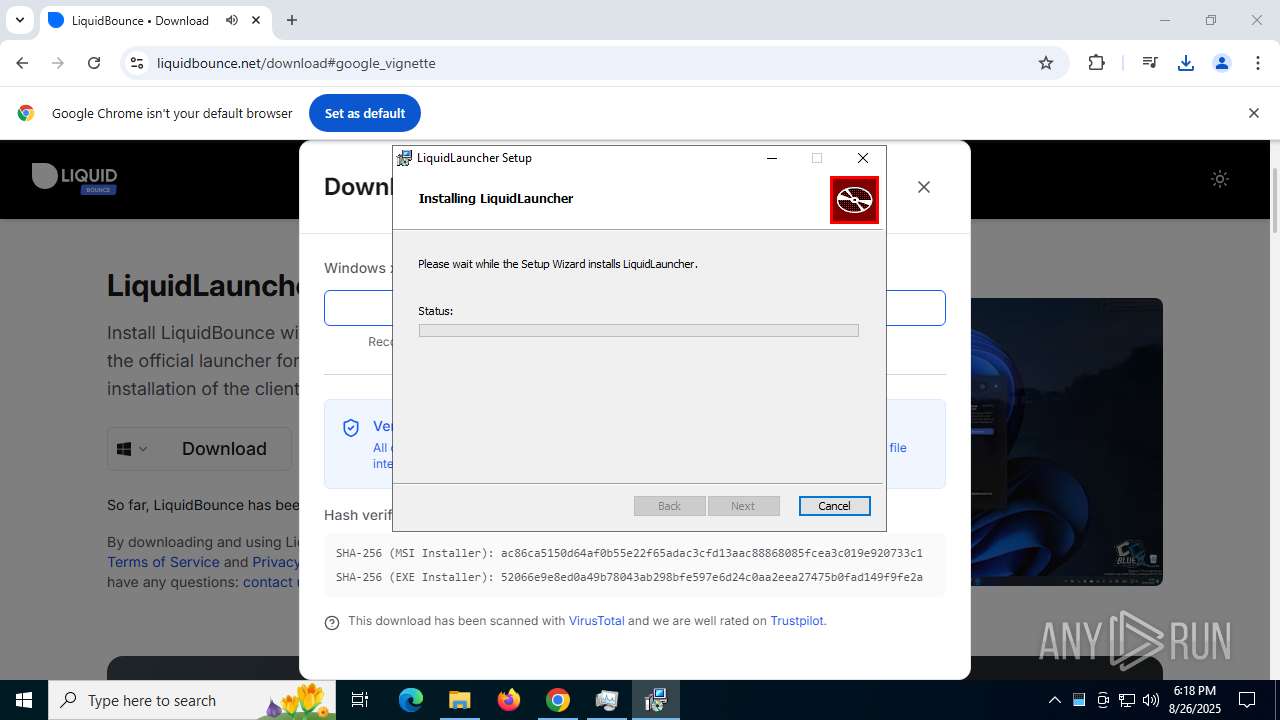Screen dimensions: 1280x720
Task: Click the page Download button
Action: pyautogui.click(x=224, y=449)
